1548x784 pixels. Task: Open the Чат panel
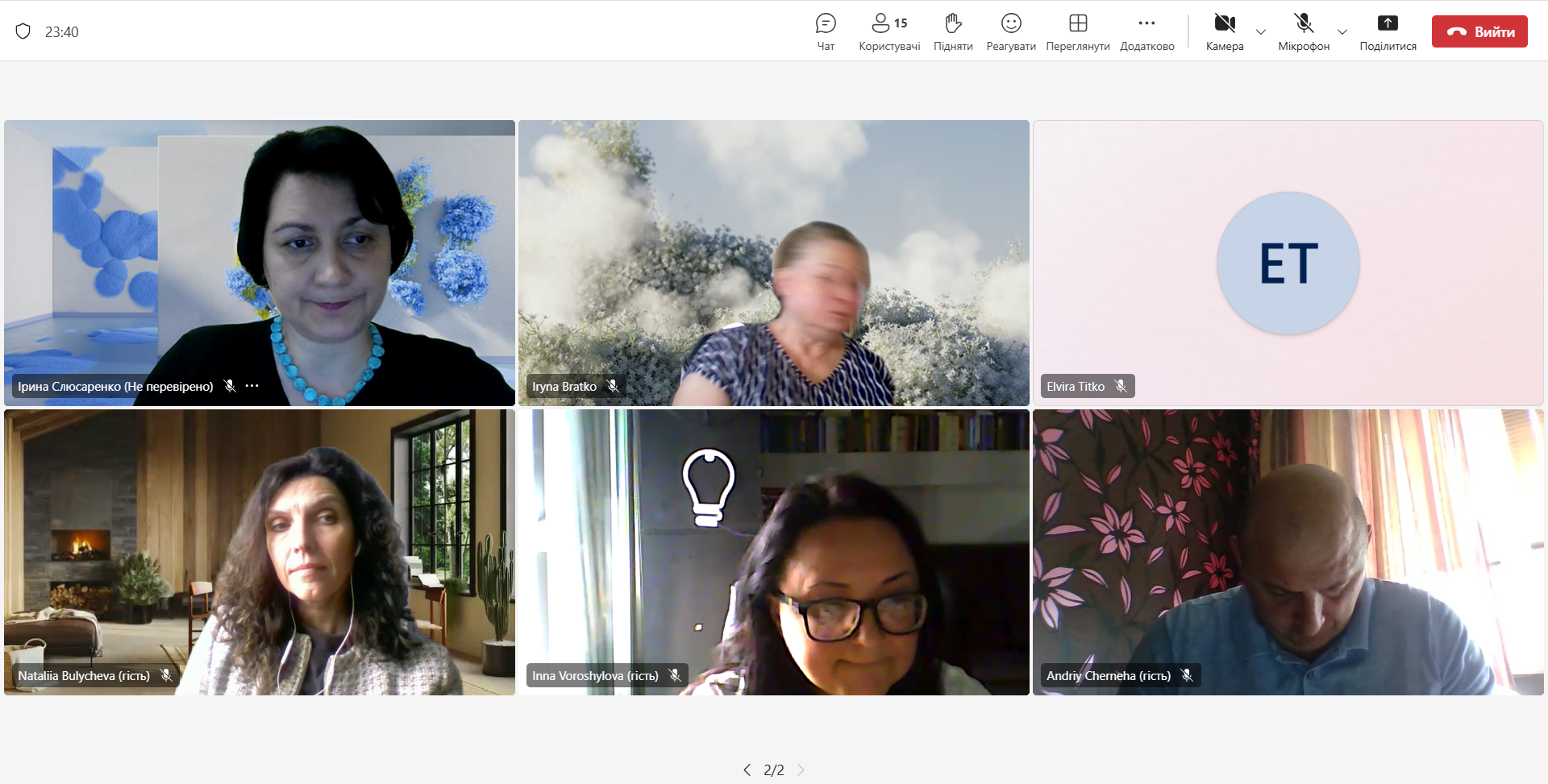[826, 31]
